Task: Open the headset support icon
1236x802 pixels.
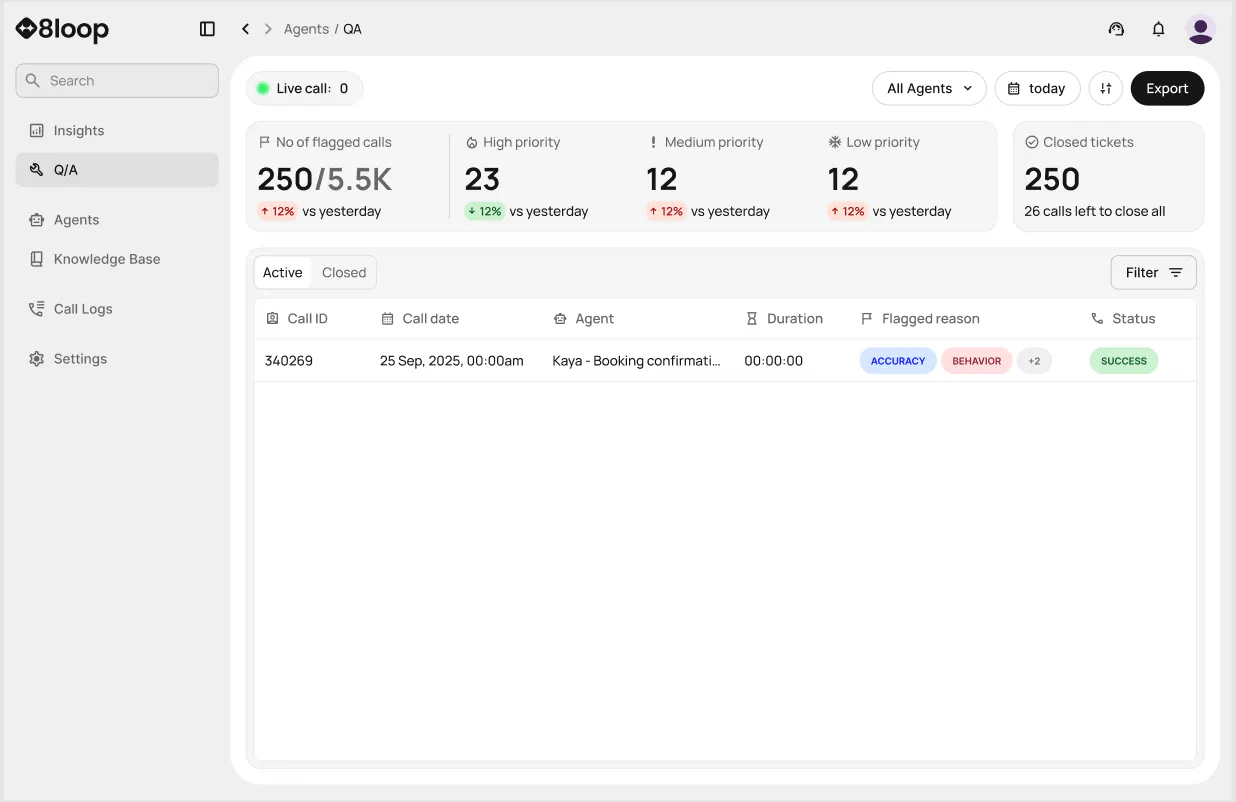Action: coord(1117,29)
